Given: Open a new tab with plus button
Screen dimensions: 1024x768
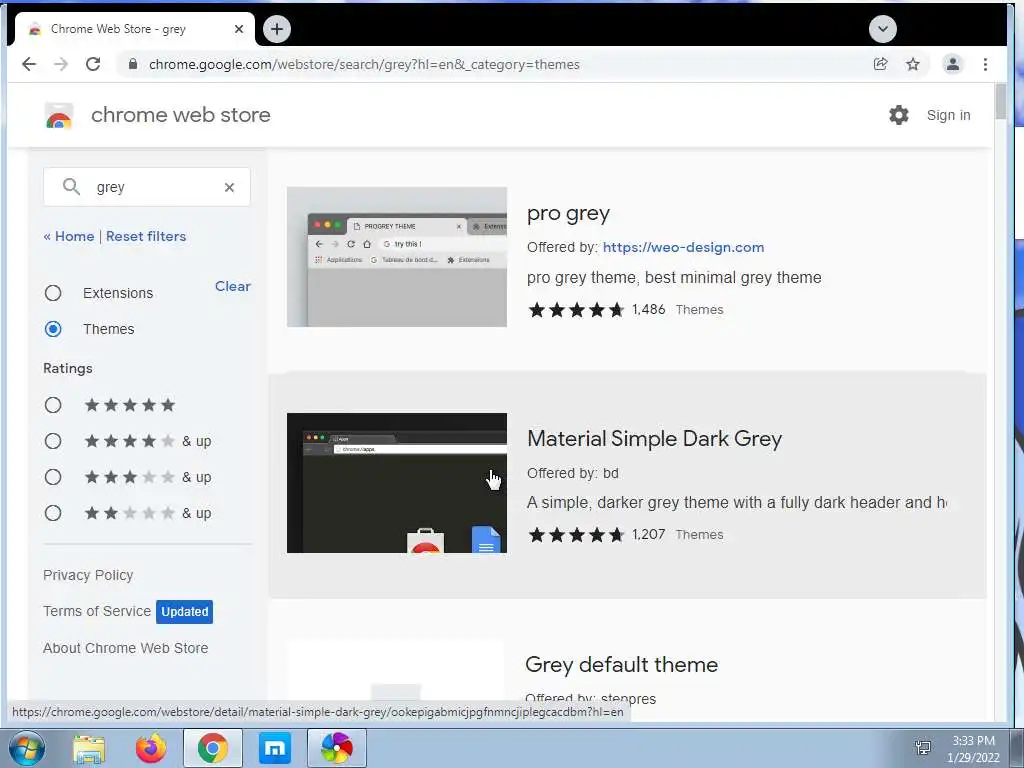Looking at the screenshot, I should coord(277,29).
